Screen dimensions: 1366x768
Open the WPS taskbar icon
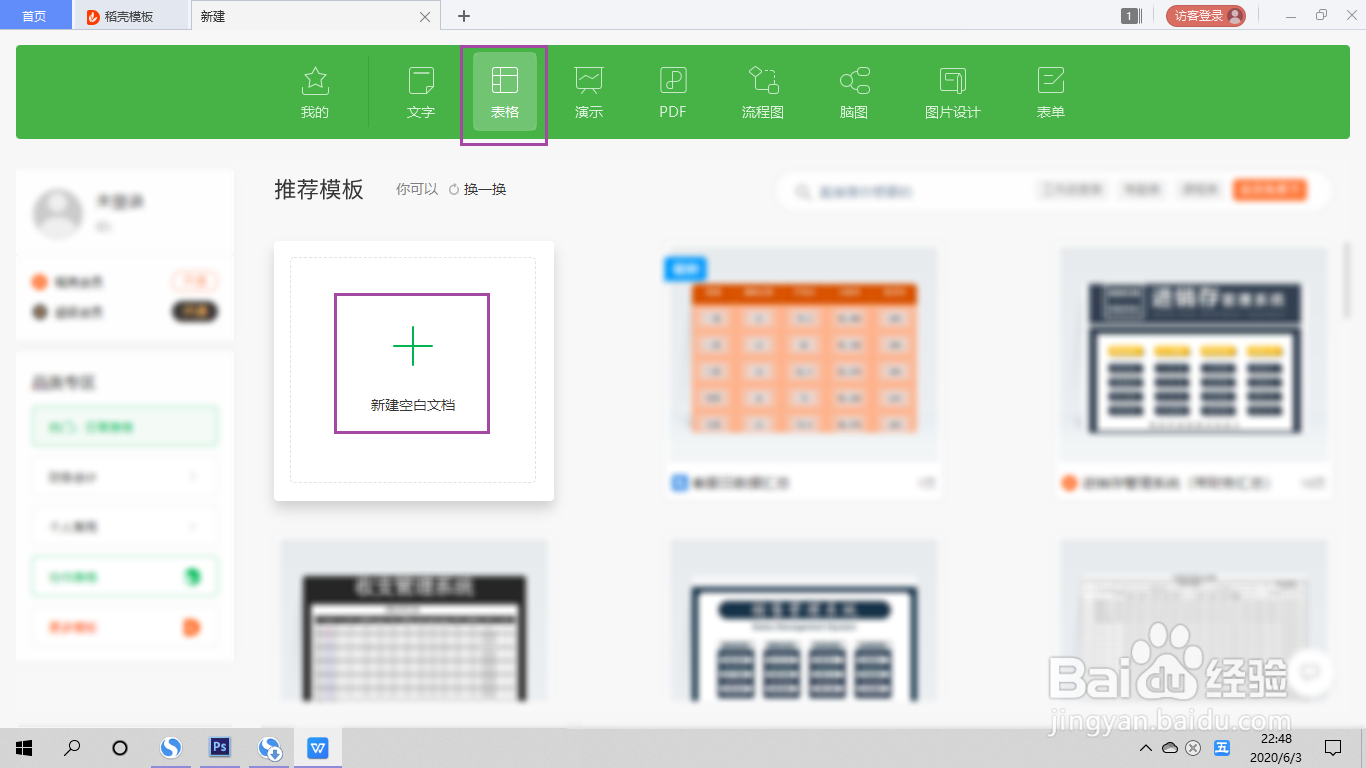[318, 747]
